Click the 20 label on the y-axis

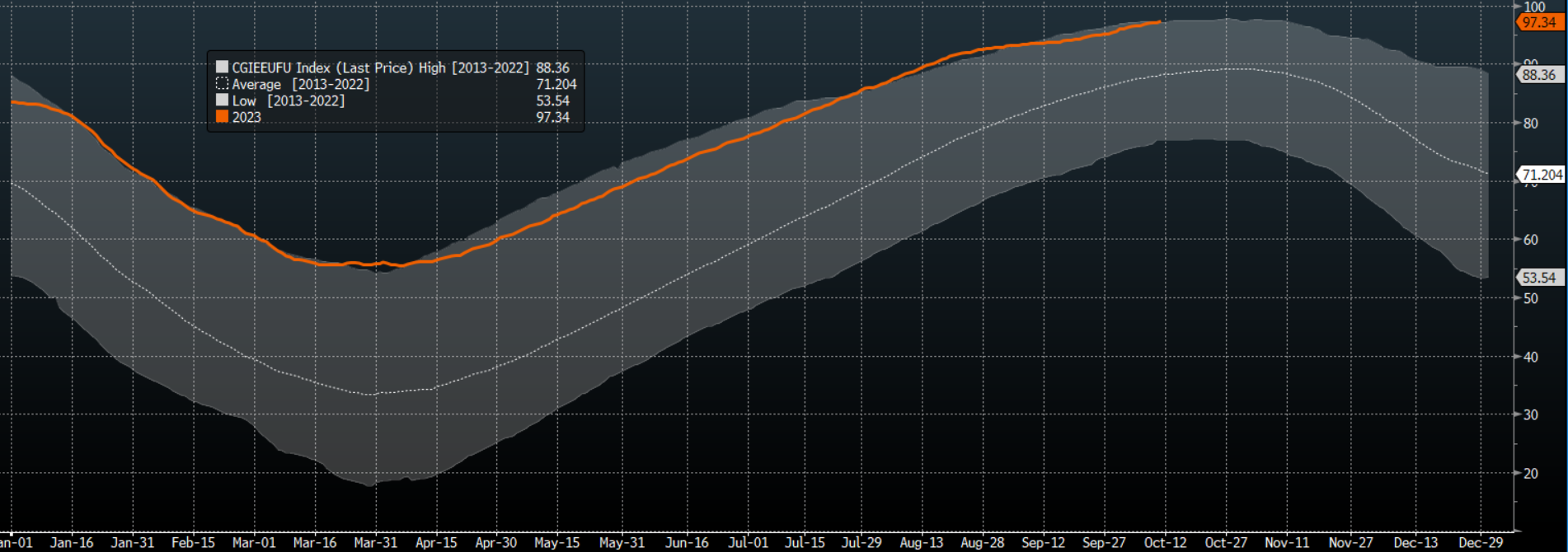tap(1531, 473)
